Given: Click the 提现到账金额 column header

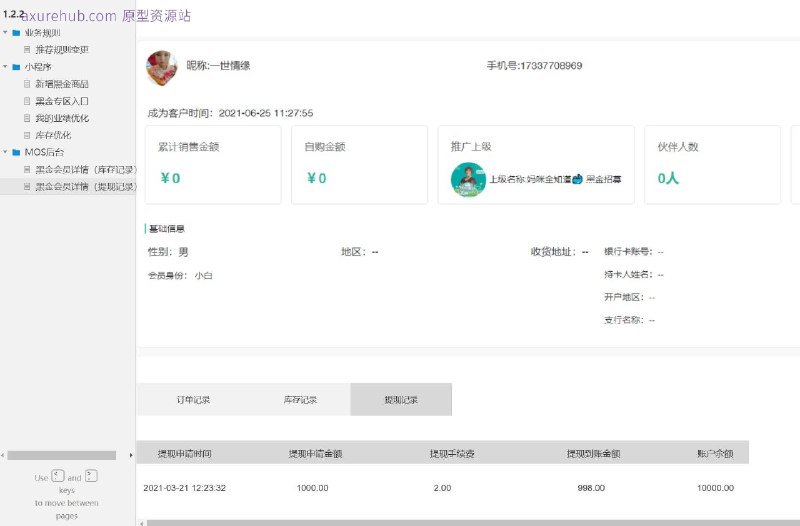Looking at the screenshot, I should pos(593,454).
